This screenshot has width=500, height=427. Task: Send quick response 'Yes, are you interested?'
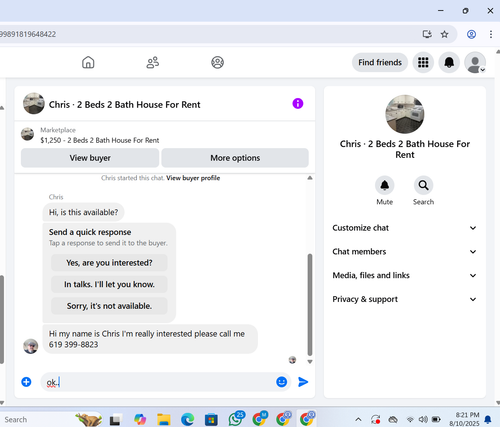[x=109, y=263]
